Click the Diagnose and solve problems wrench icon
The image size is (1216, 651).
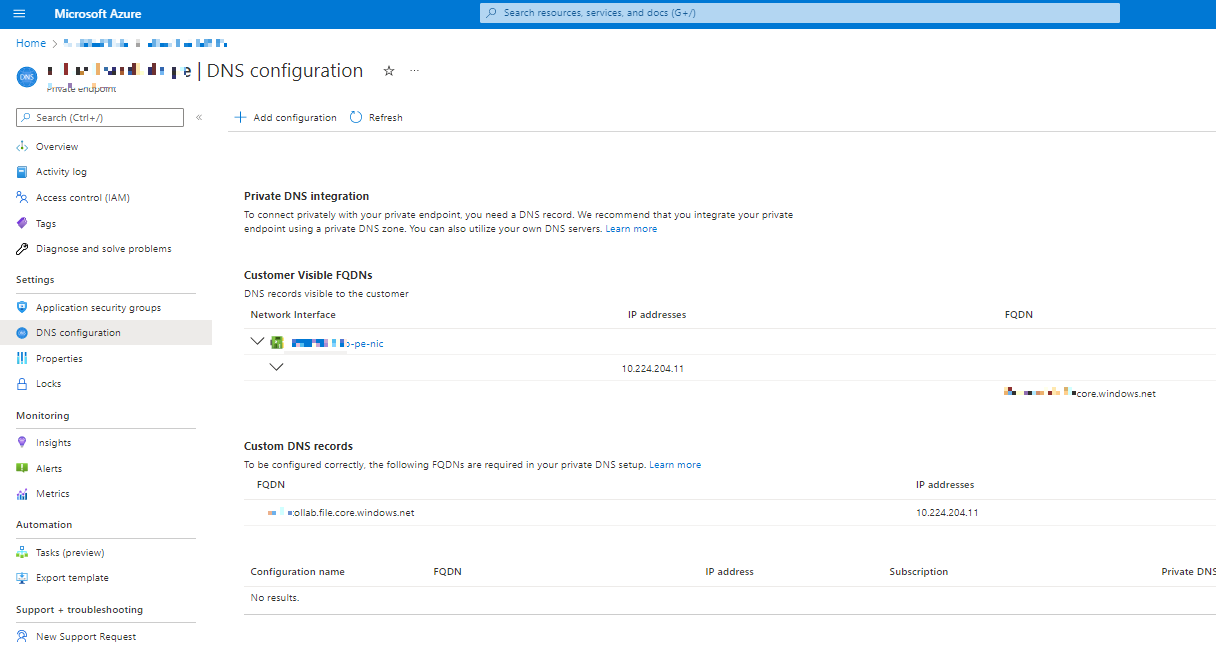tap(22, 249)
